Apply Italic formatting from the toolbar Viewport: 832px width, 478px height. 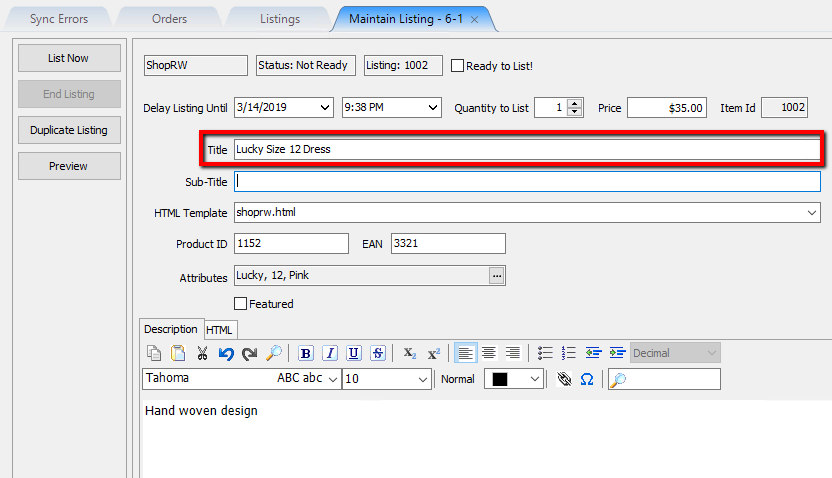[x=330, y=353]
